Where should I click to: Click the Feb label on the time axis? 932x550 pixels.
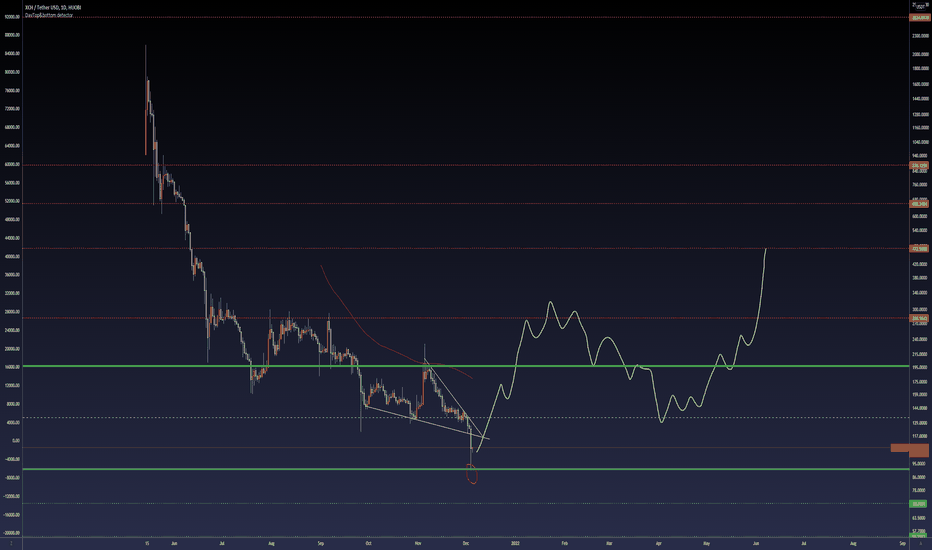565,543
